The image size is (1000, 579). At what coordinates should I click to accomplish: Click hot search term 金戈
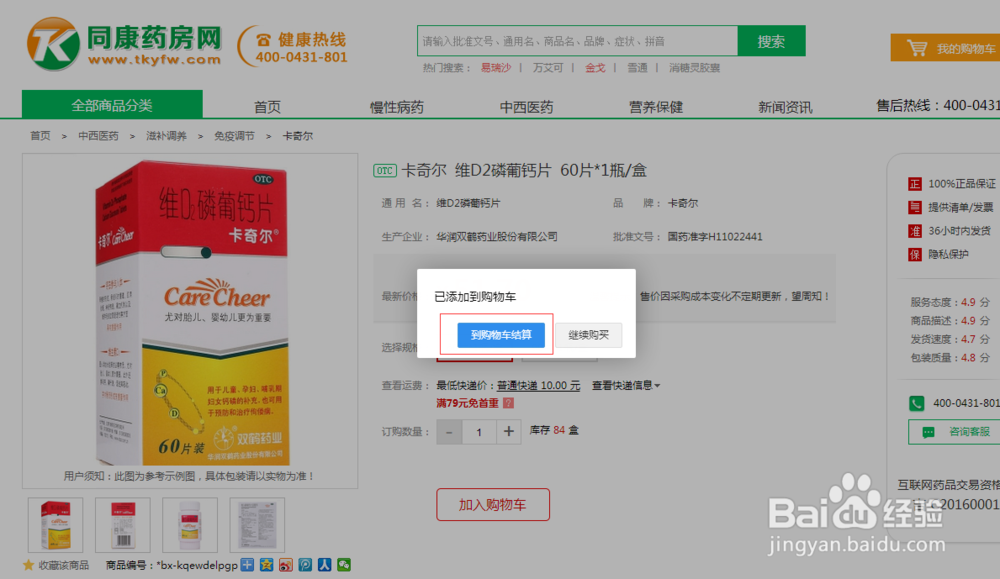pos(595,68)
